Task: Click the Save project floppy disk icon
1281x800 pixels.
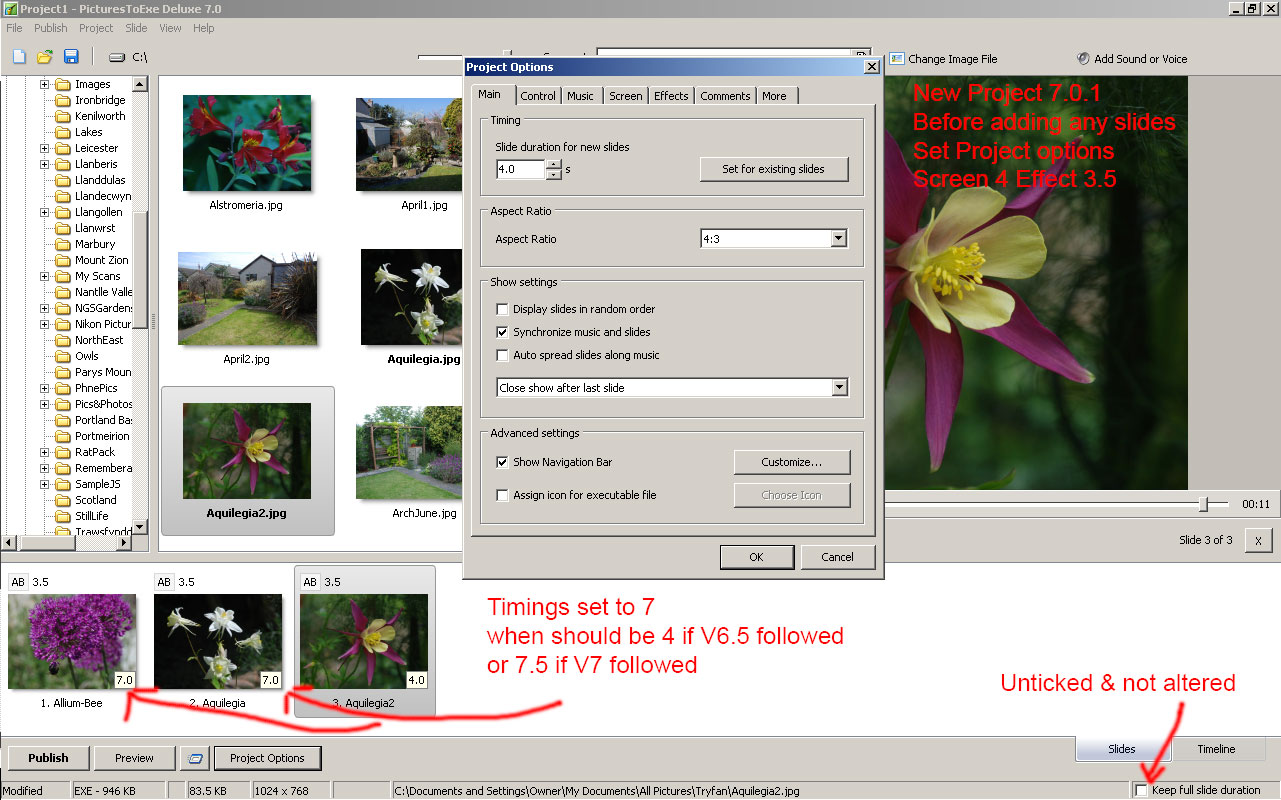Action: click(x=71, y=57)
